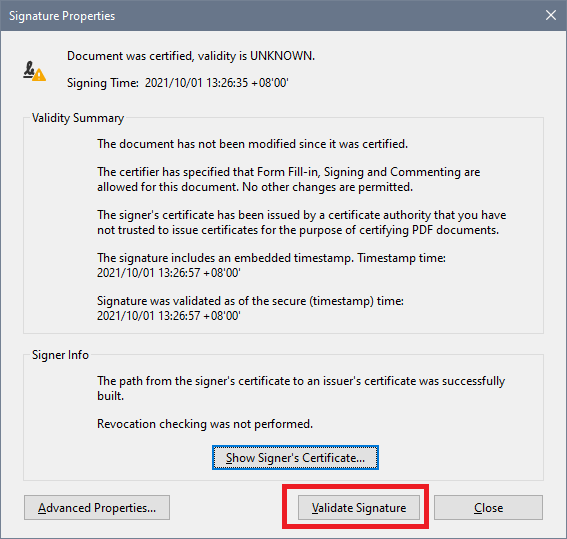Click the not trusted certificate authority paragraph

(302, 222)
